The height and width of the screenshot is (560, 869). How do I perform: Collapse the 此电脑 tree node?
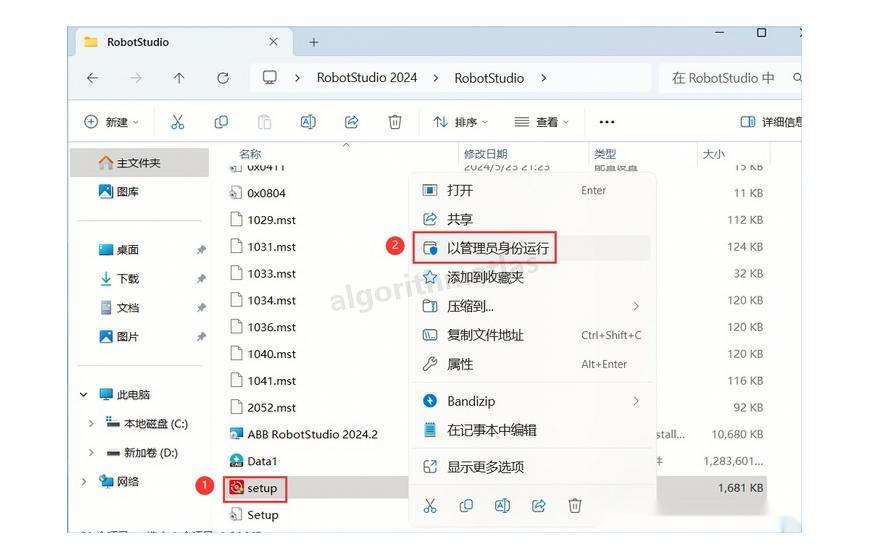click(84, 395)
